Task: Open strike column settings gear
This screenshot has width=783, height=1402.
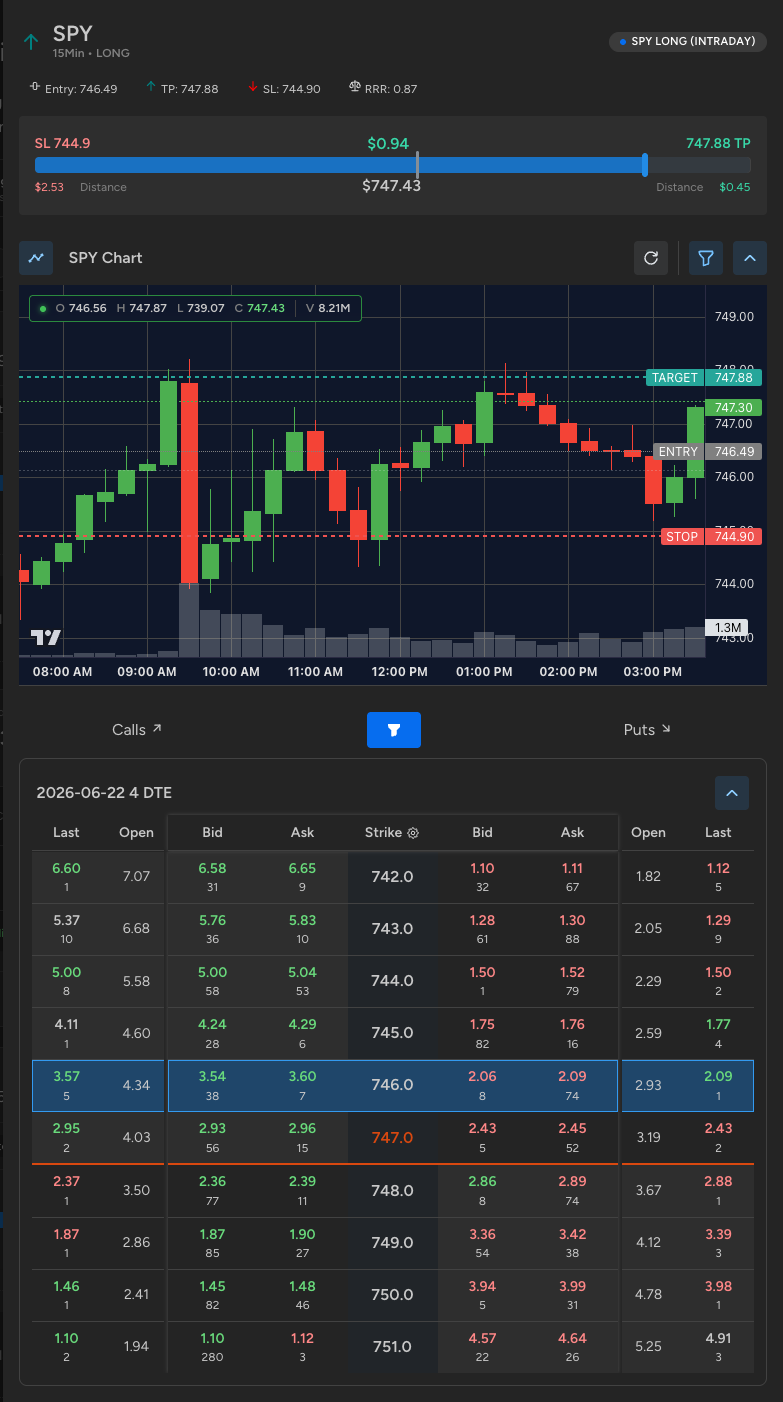Action: 413,833
